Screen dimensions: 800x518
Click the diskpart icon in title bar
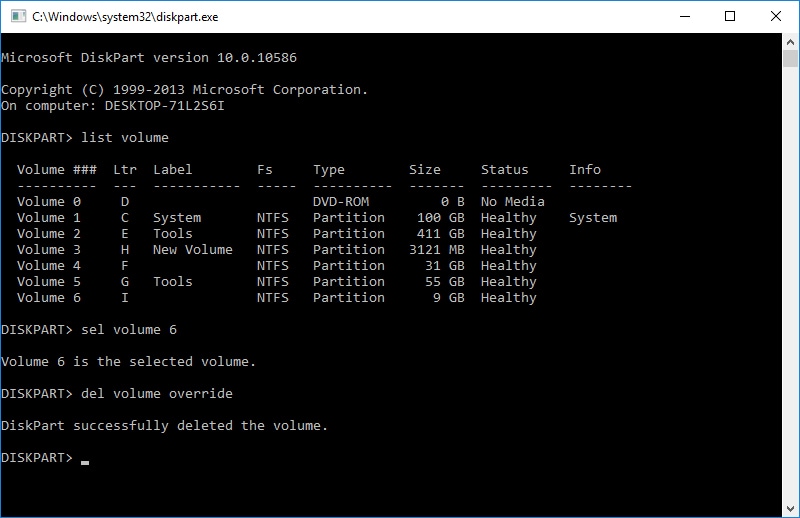click(15, 16)
